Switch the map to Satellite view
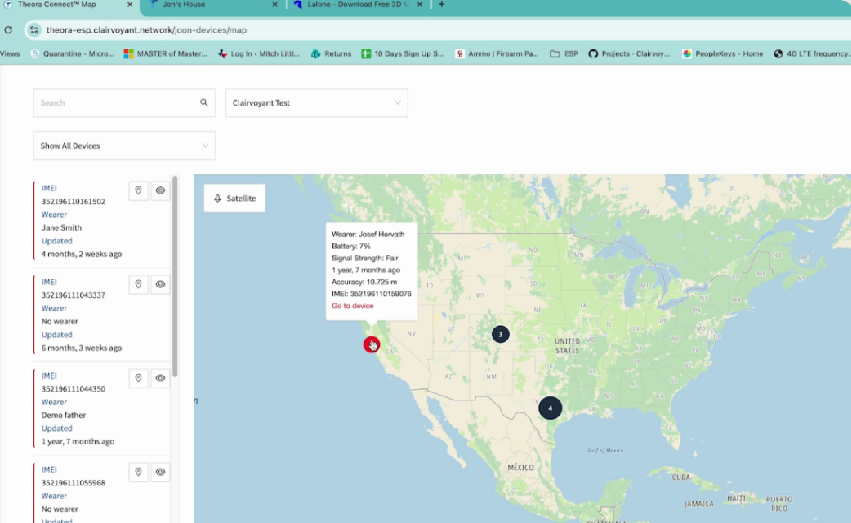851x523 pixels. pos(235,198)
